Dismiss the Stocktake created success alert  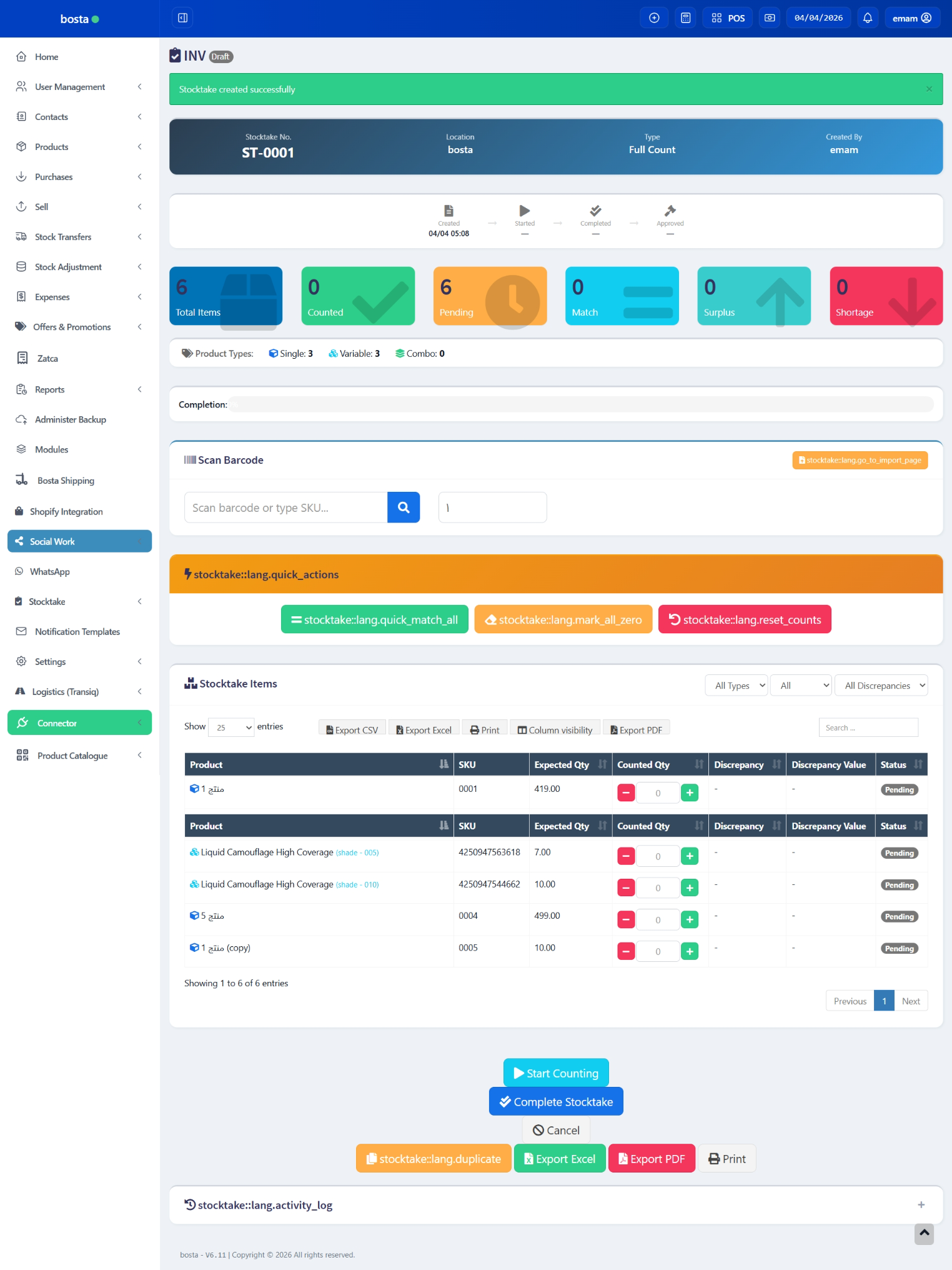(x=929, y=89)
